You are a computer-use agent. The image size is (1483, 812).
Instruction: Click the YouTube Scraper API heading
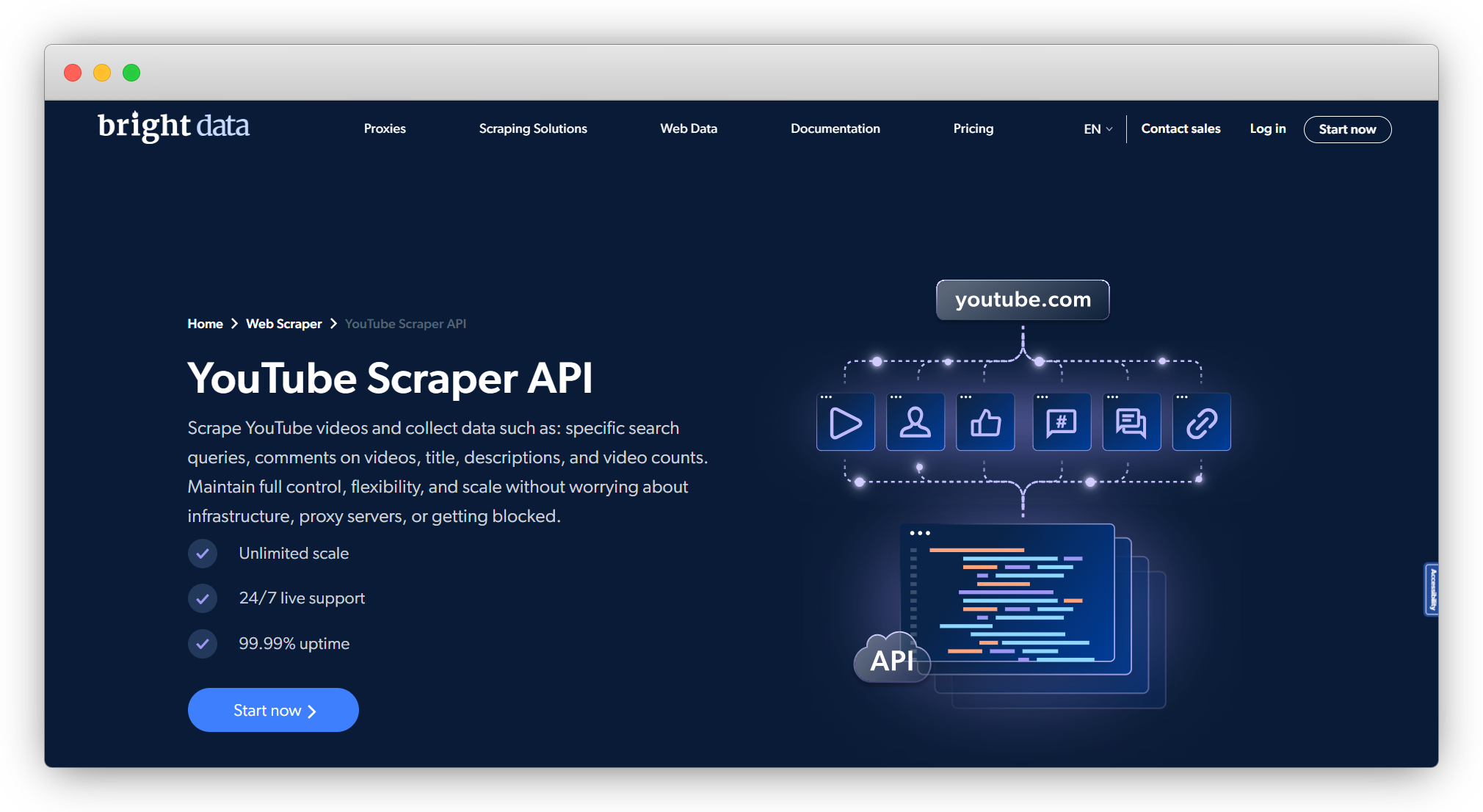390,379
